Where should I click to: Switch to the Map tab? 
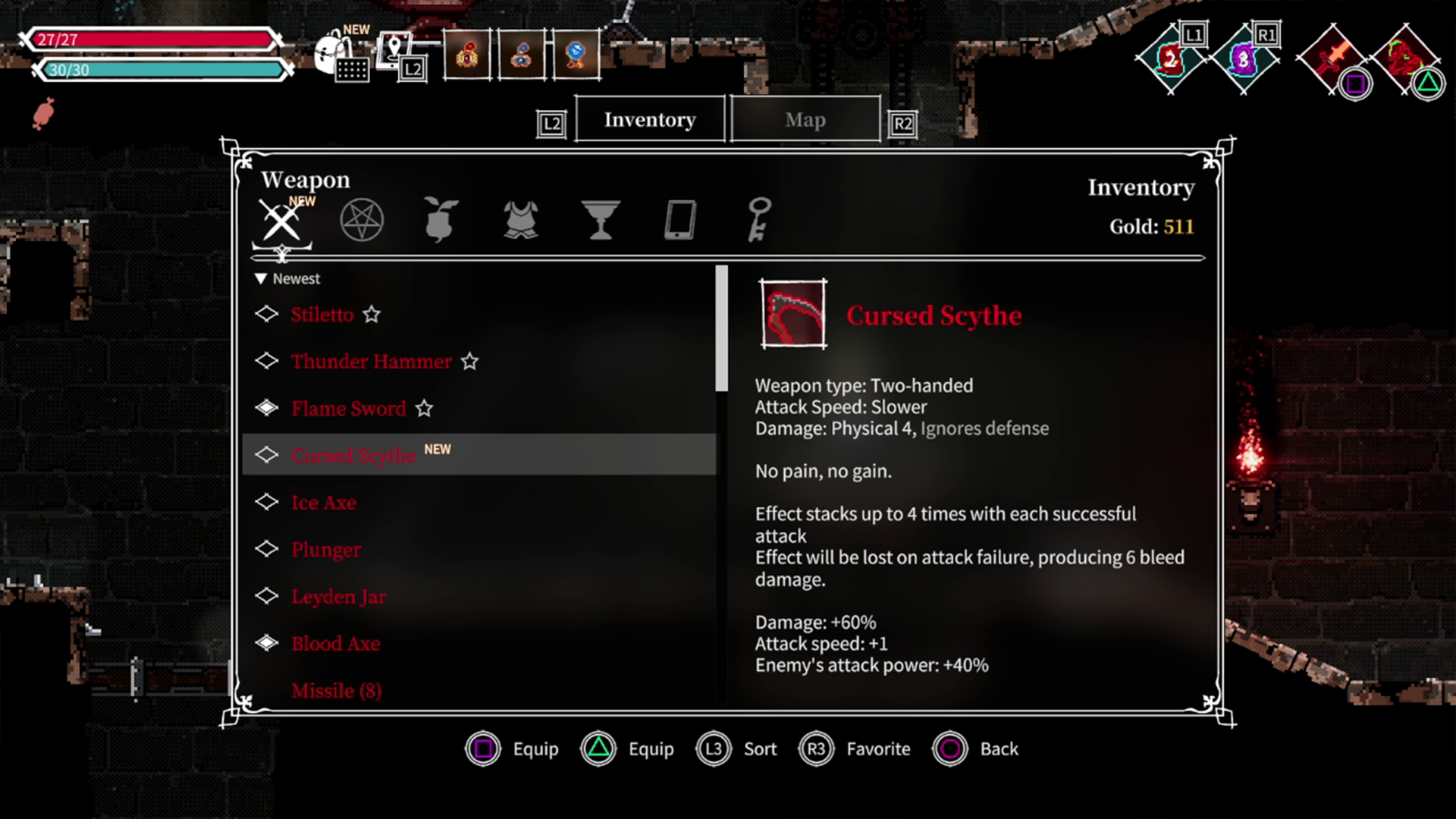point(805,119)
